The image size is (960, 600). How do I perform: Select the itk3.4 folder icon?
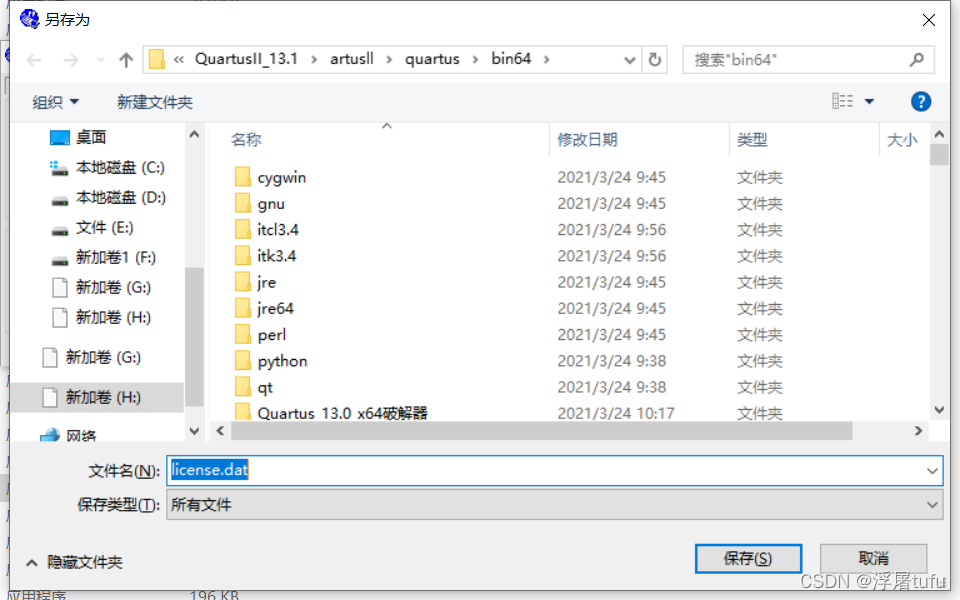point(242,256)
